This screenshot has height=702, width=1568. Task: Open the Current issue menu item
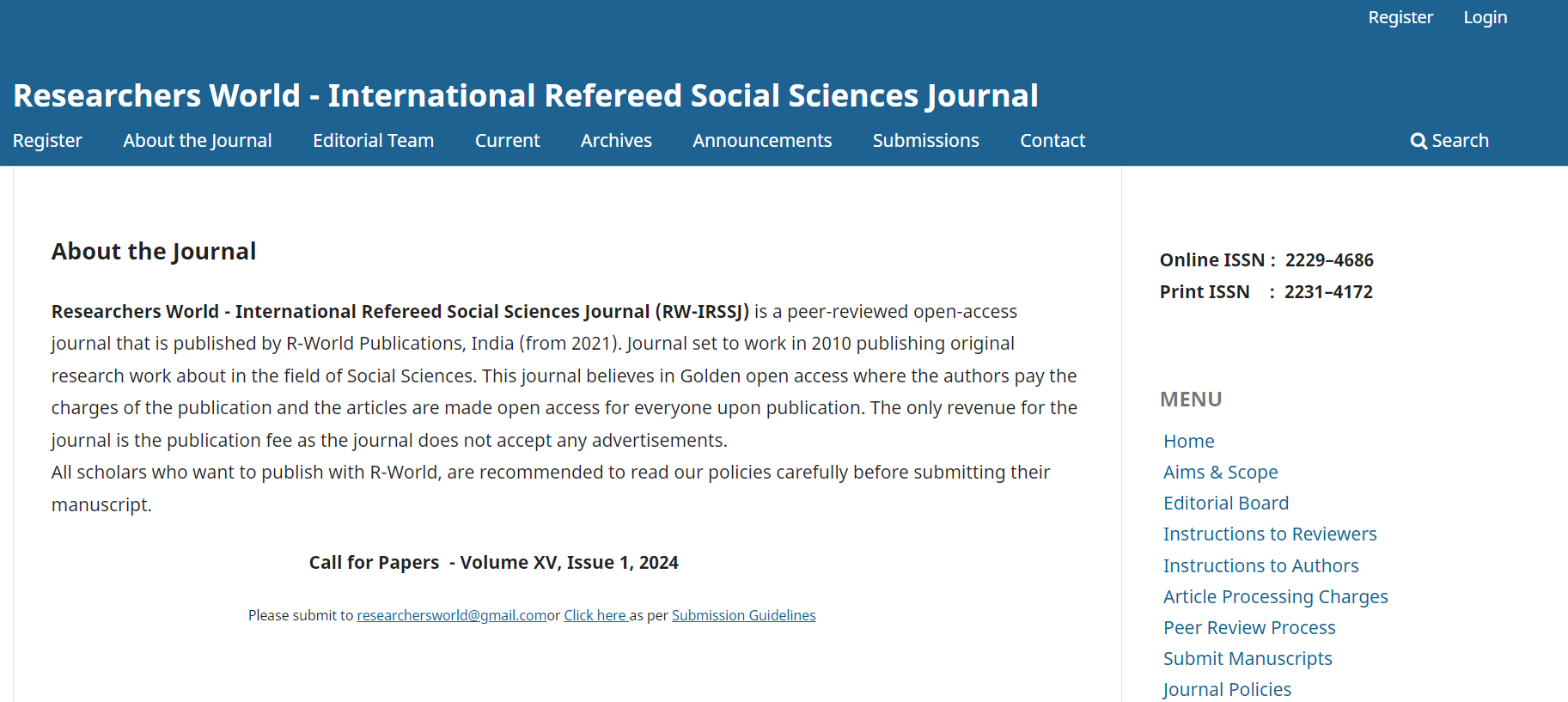click(507, 141)
